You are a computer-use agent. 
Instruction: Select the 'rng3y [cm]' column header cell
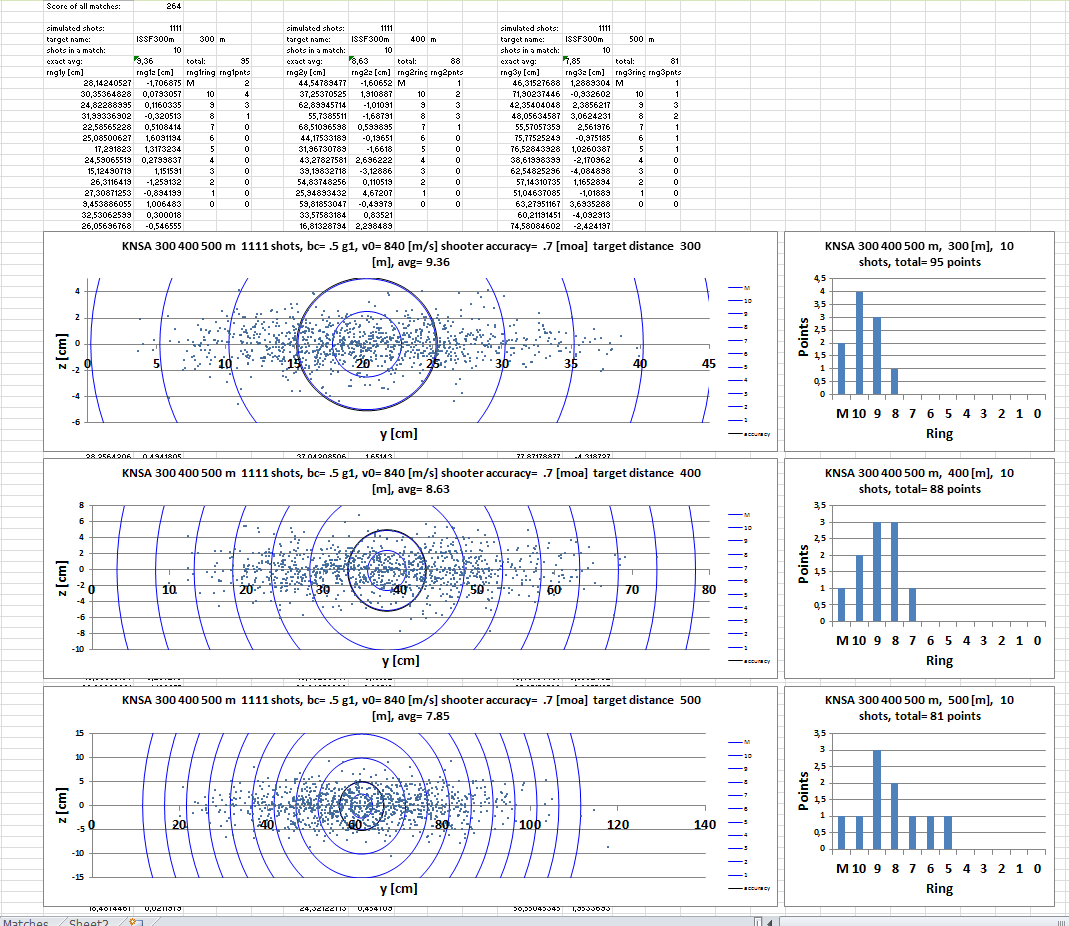pos(531,72)
